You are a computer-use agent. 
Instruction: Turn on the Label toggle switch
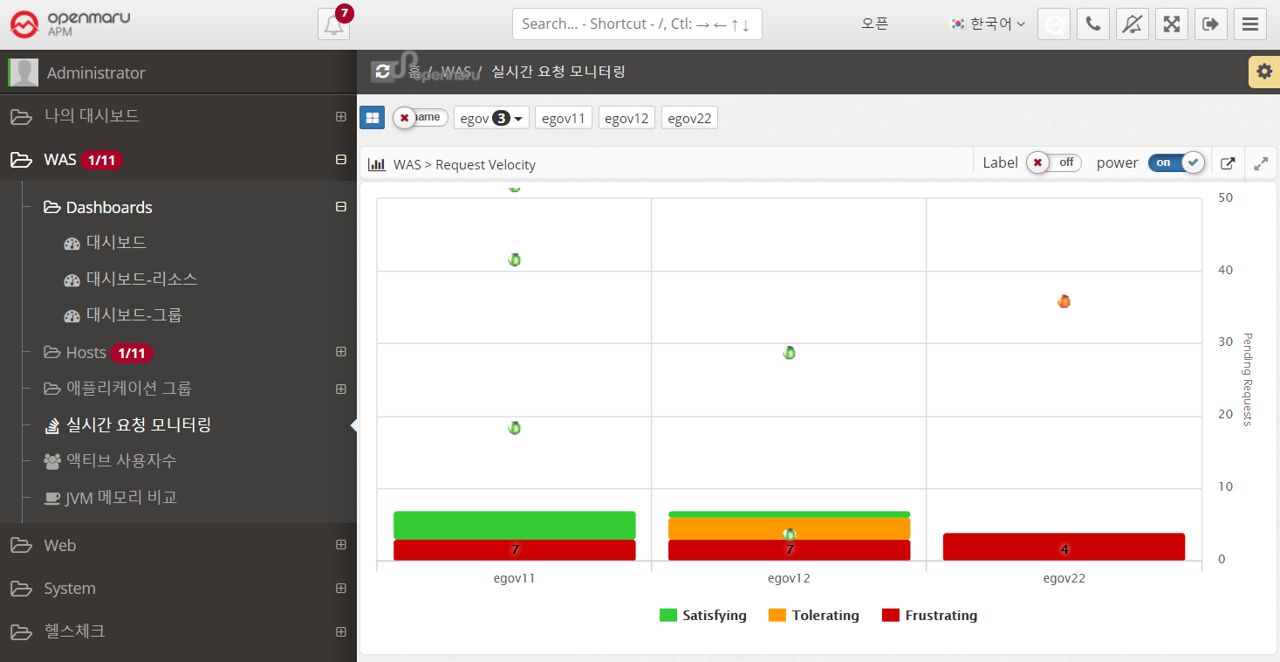click(x=1054, y=163)
